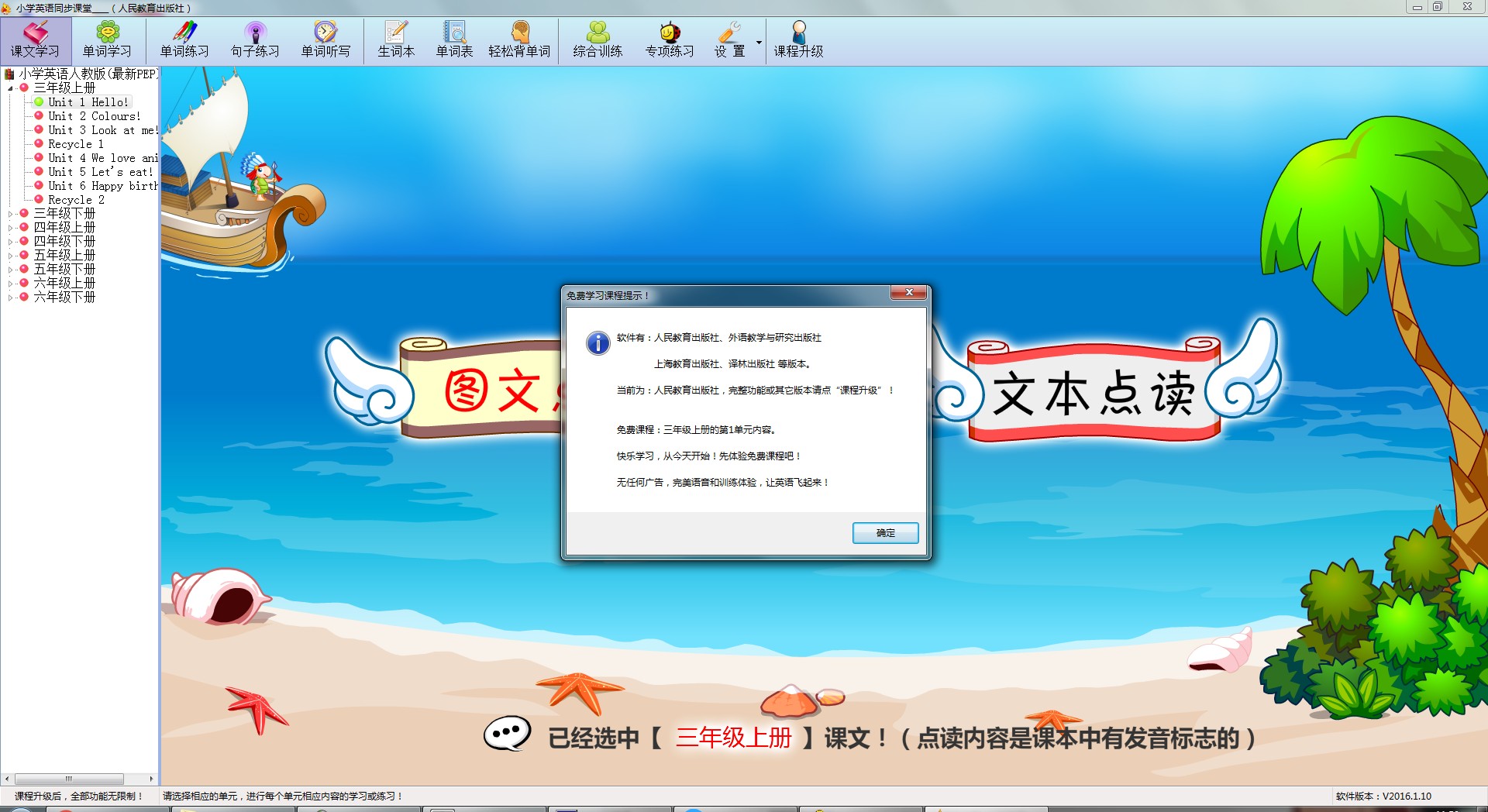Expand the 四年级上册 tree node
Image resolution: width=1488 pixels, height=812 pixels.
(x=10, y=228)
